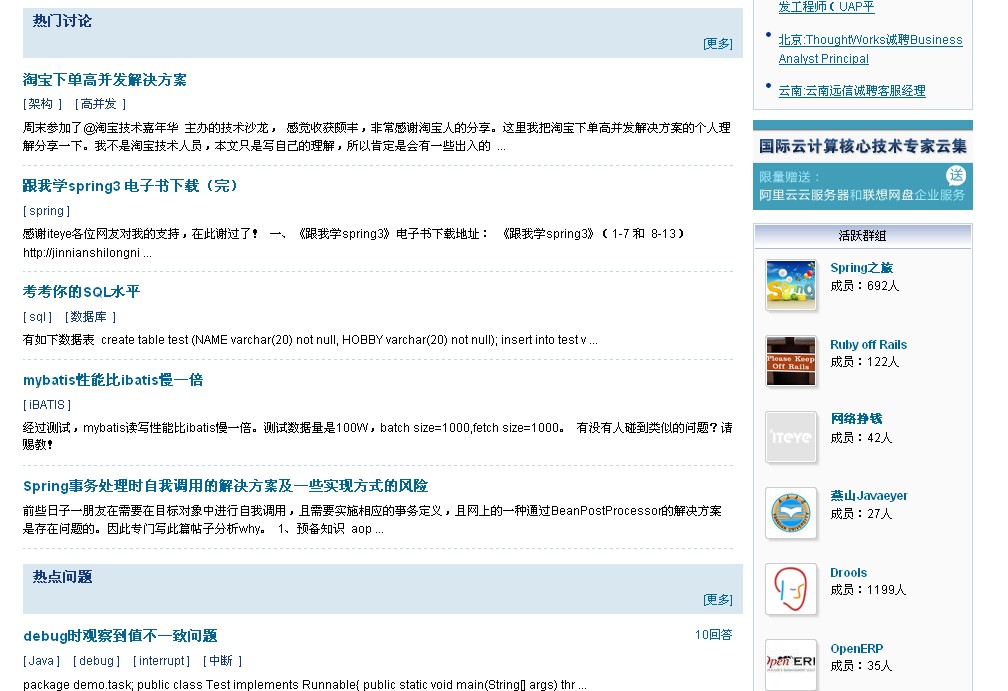Screen dimensions: 1008x691
Task: Click the 活跃群组 panel header
Action: coord(863,236)
